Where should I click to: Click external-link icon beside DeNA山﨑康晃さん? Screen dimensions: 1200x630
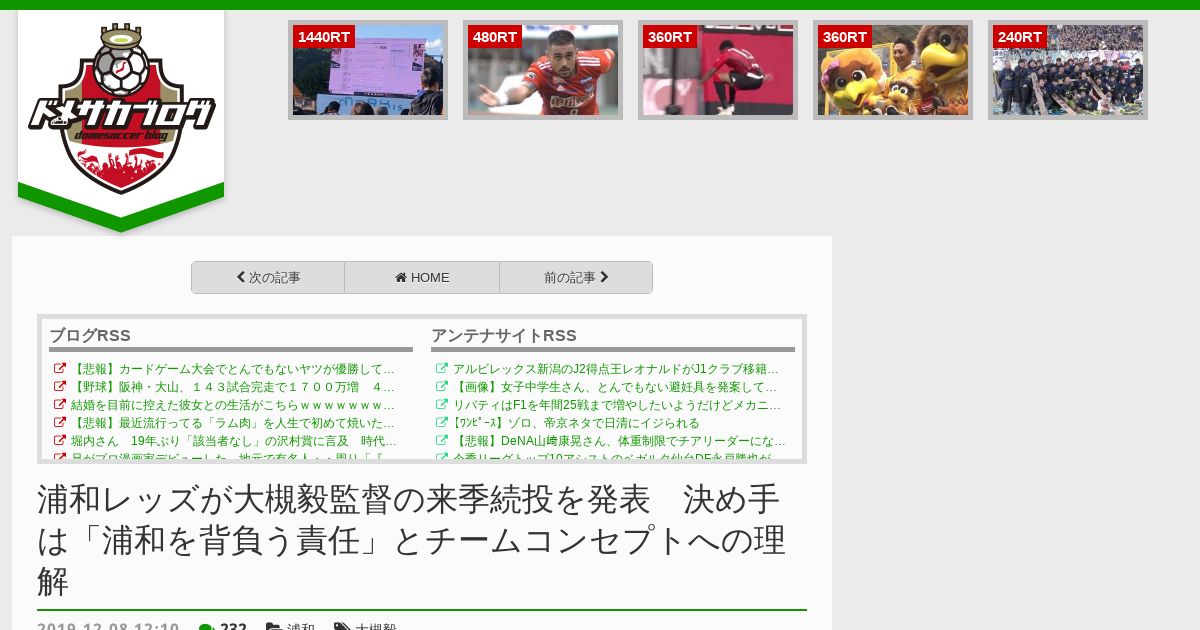442,441
